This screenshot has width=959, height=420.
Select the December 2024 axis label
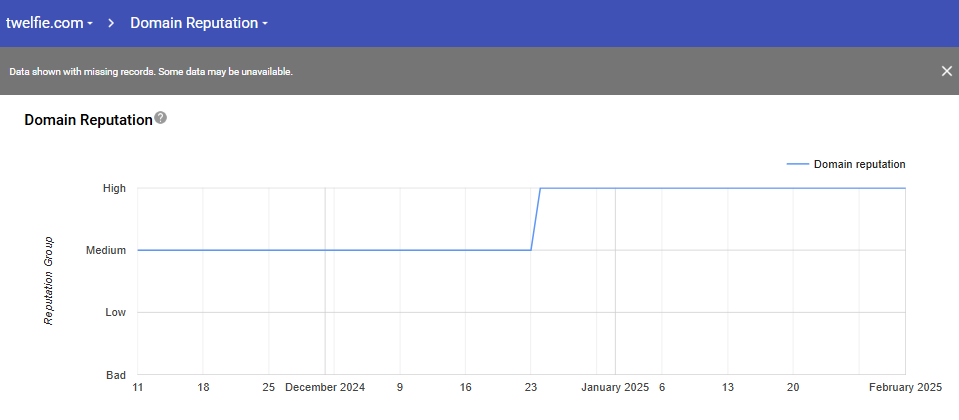[325, 387]
